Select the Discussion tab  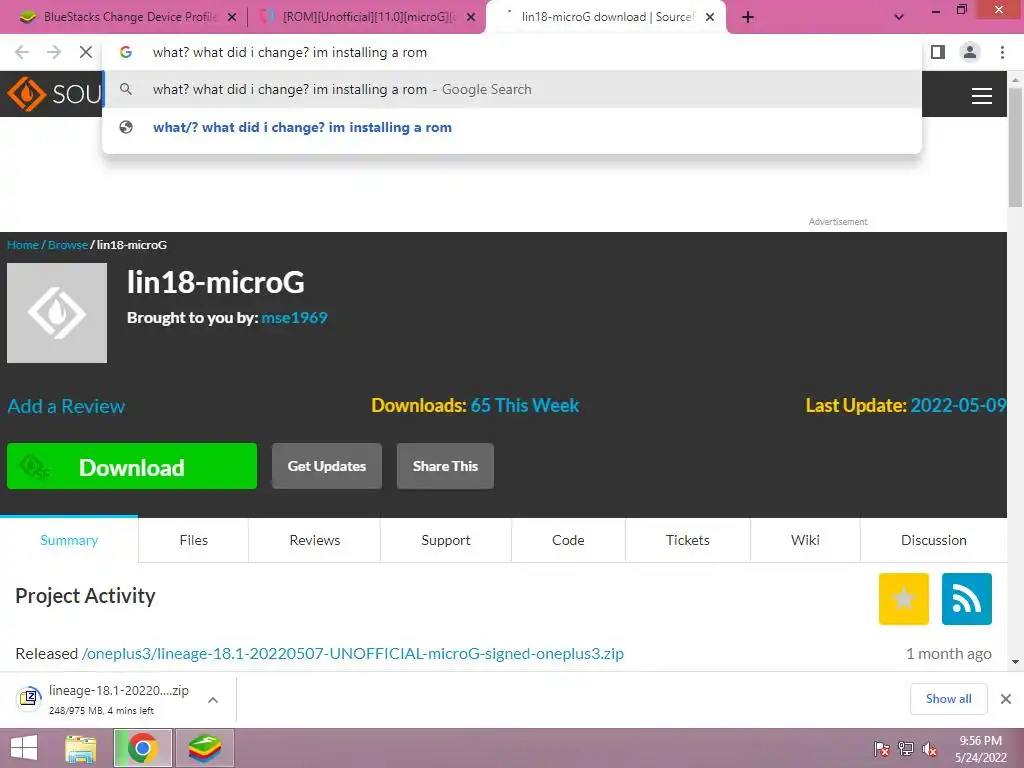coord(934,540)
